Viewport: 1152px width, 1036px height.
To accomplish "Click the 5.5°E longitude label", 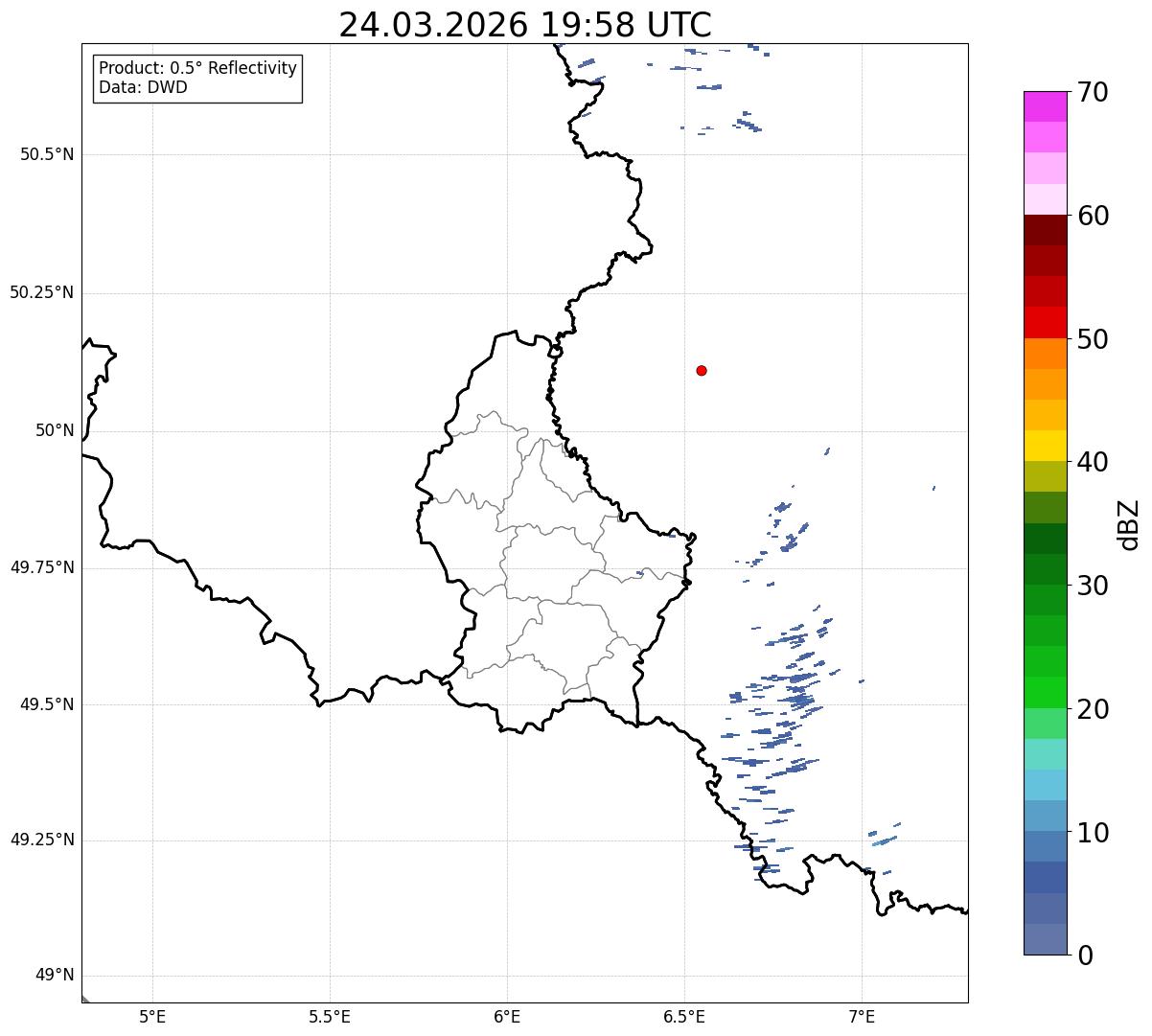I will 330,1017.
